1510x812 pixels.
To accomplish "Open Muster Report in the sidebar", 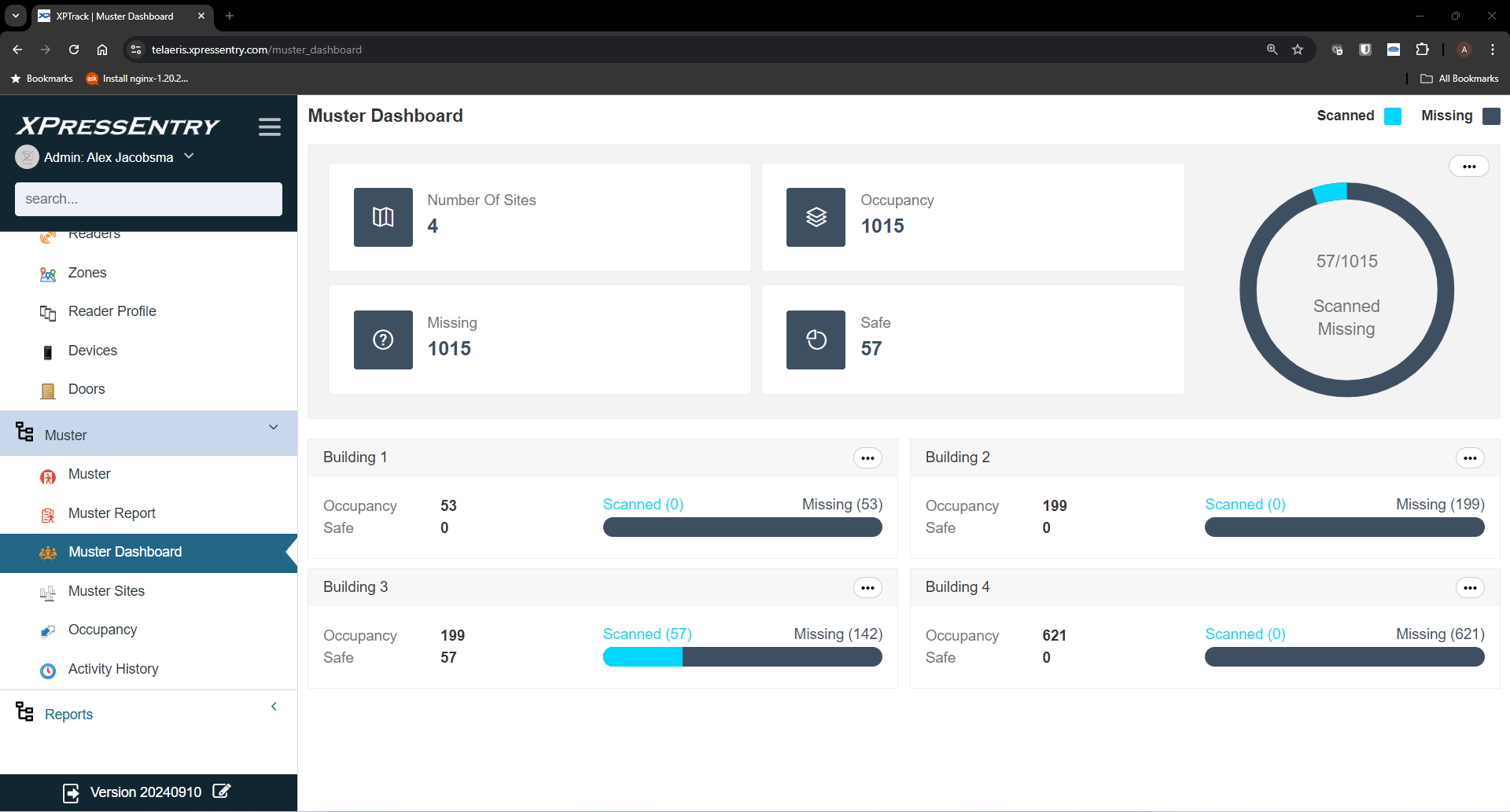I will (x=112, y=513).
